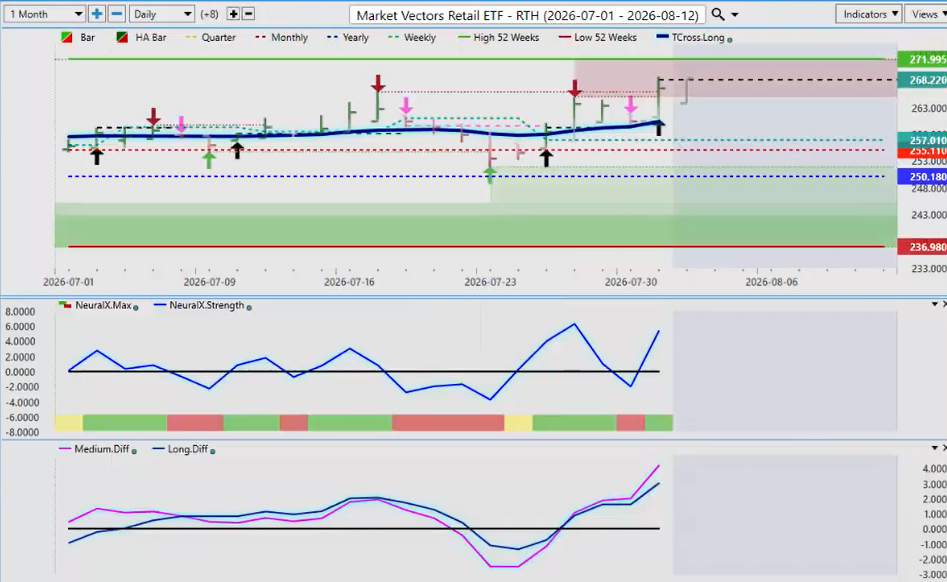Toggle the Monthly level legend

(281, 37)
